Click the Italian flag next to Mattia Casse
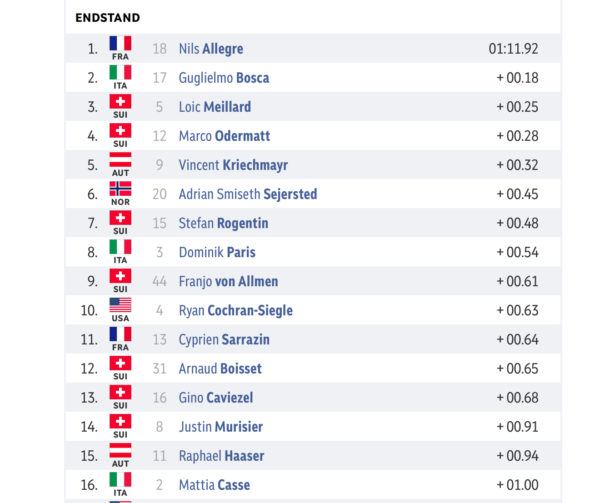This screenshot has width=615, height=503. tap(120, 479)
